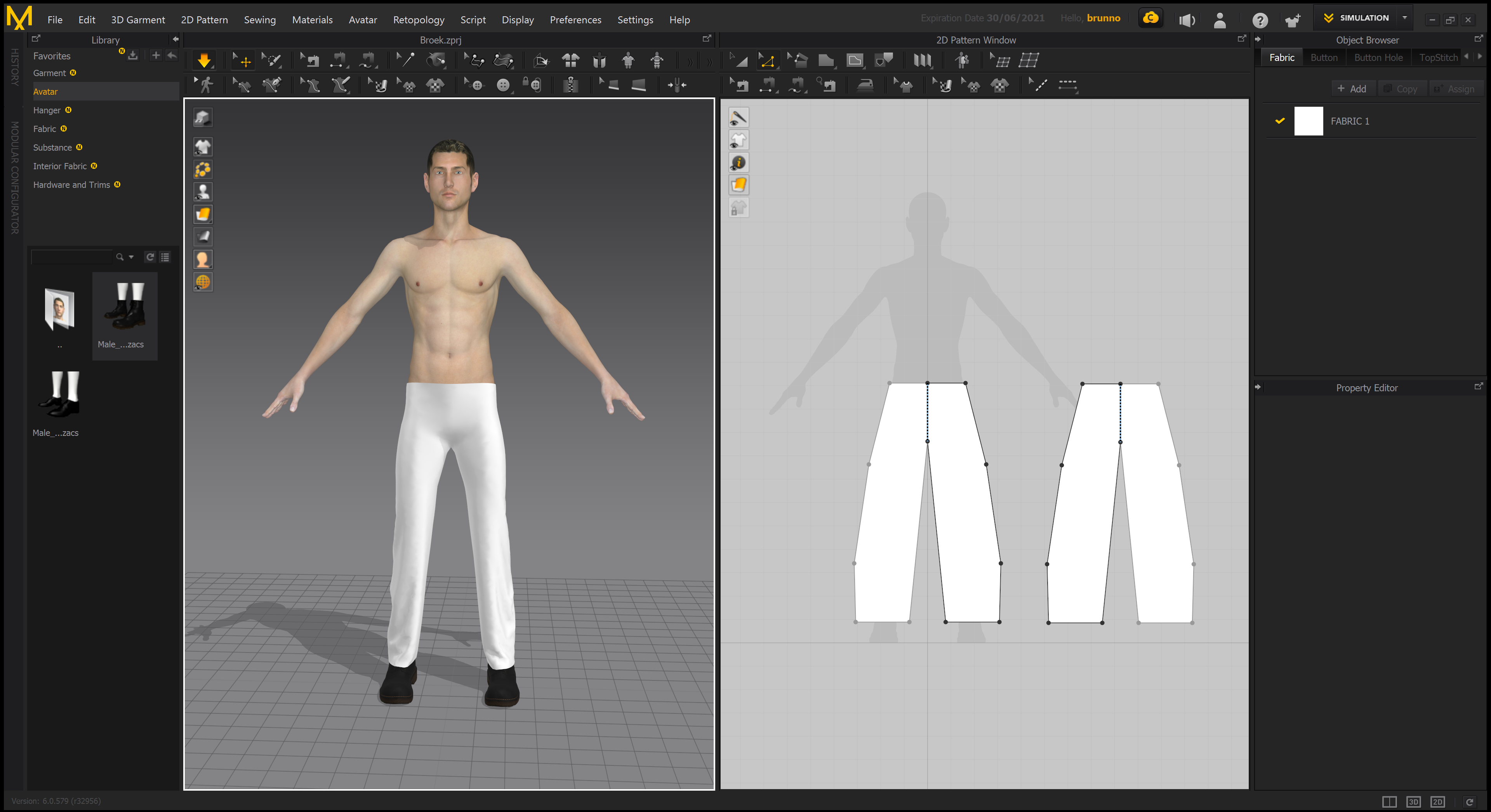Open the Sewing menu
The image size is (1491, 812).
coord(259,20)
